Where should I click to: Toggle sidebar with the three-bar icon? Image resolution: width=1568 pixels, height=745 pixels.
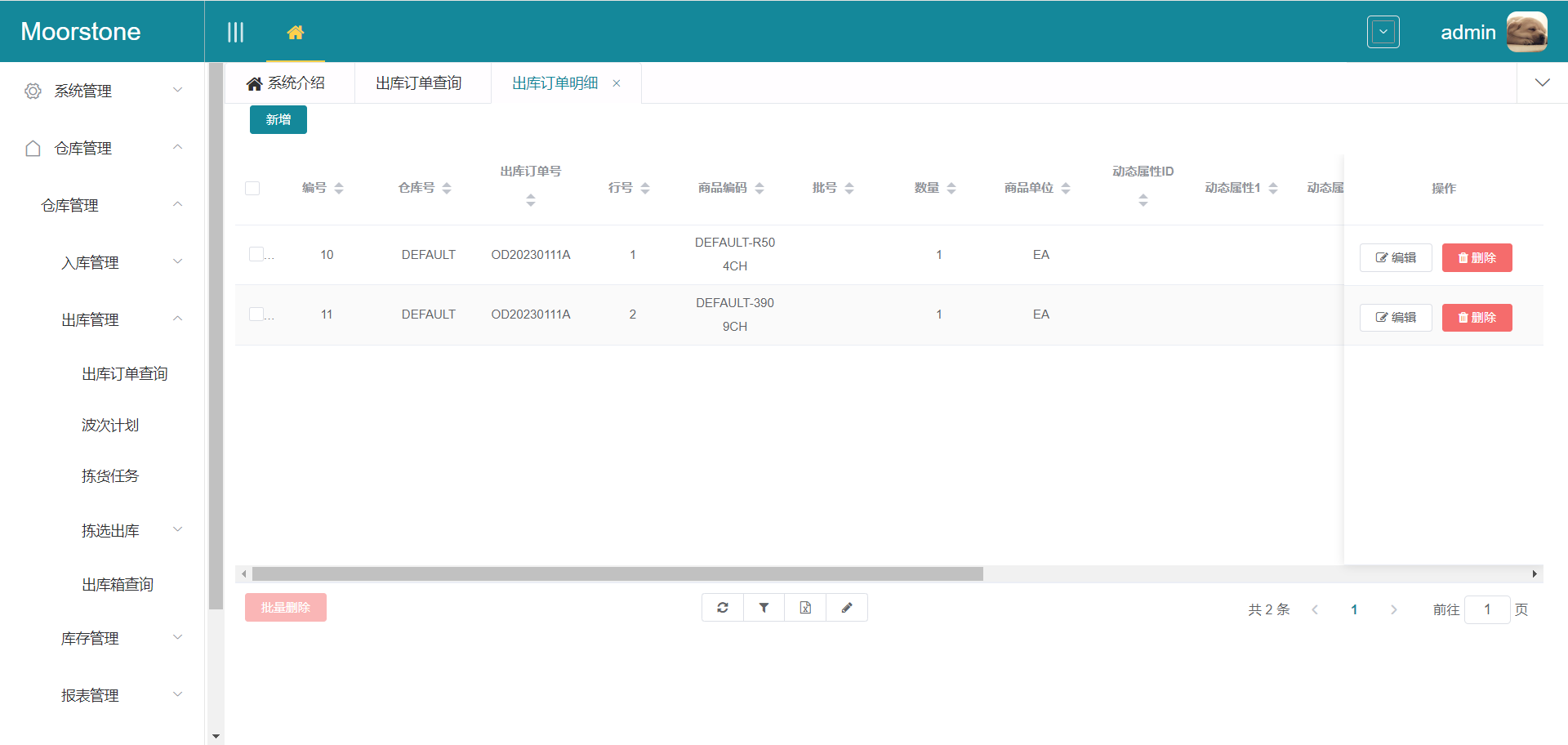click(x=235, y=33)
